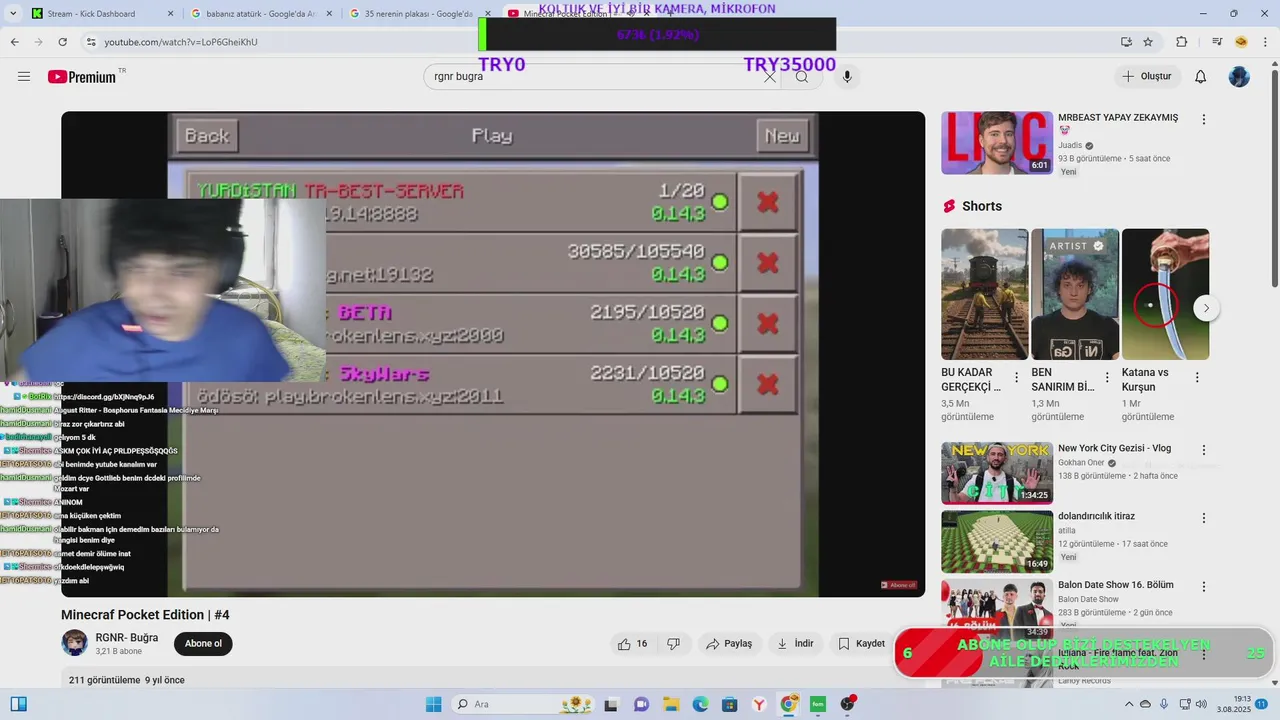1280x720 pixels.
Task: Open options for New York City Gezisi video
Action: 1204,450
